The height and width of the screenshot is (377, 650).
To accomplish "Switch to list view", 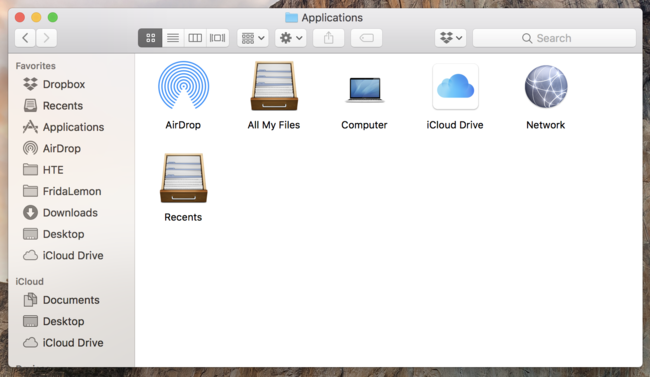I will coord(173,38).
